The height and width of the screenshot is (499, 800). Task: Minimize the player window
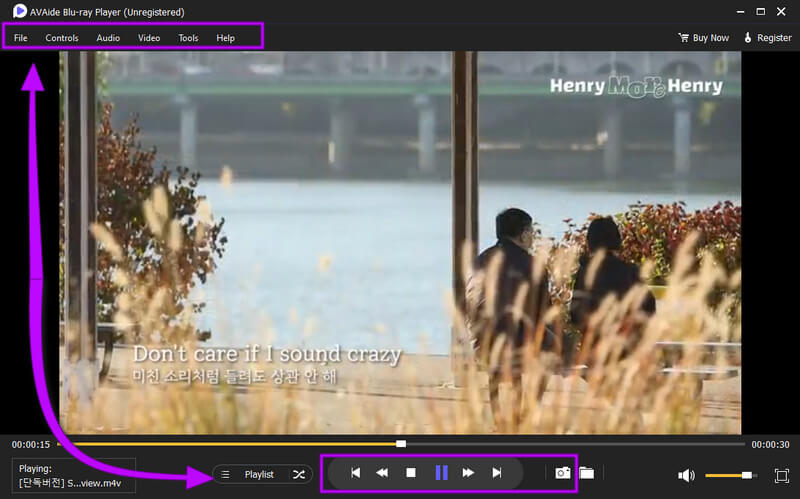pos(740,12)
